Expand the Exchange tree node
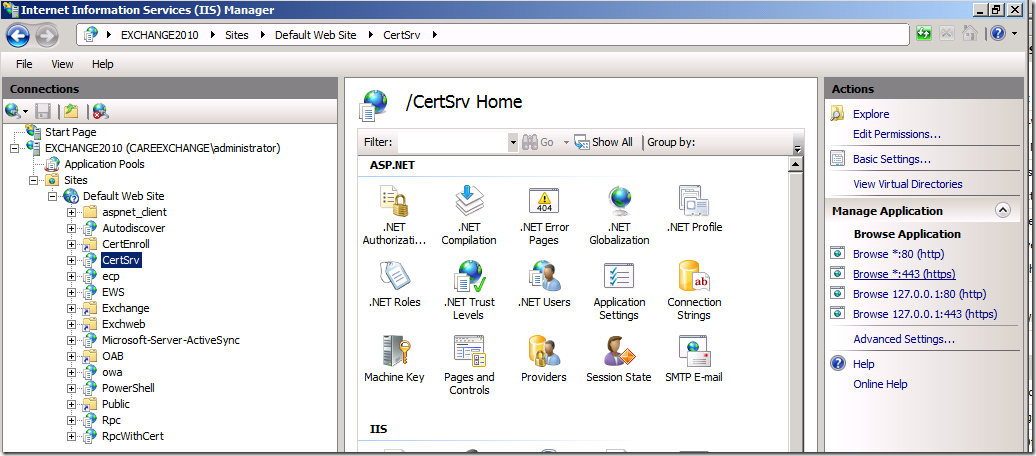 pos(71,308)
